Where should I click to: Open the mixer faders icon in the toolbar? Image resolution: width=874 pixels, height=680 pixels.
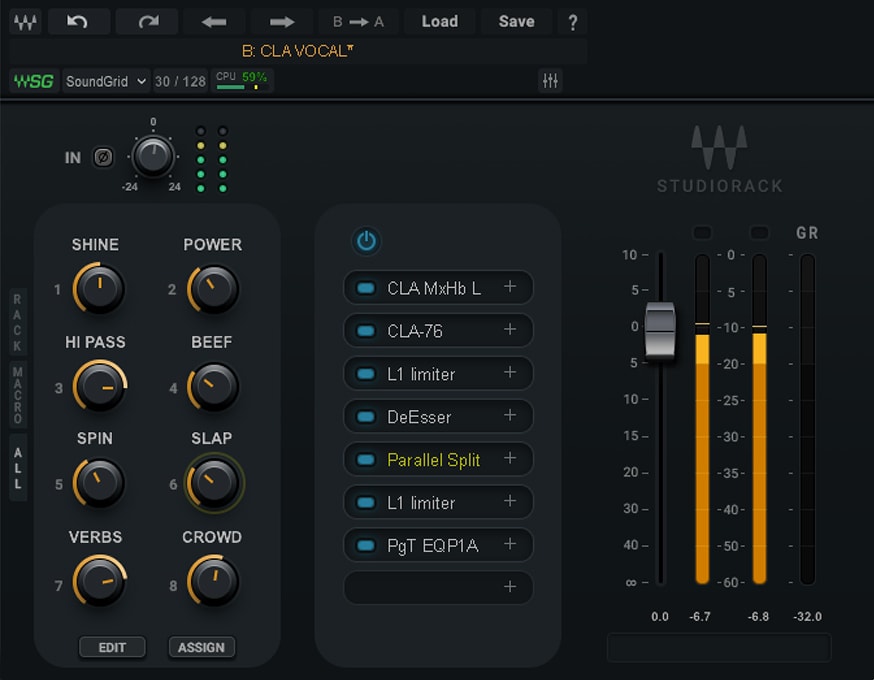(x=549, y=81)
